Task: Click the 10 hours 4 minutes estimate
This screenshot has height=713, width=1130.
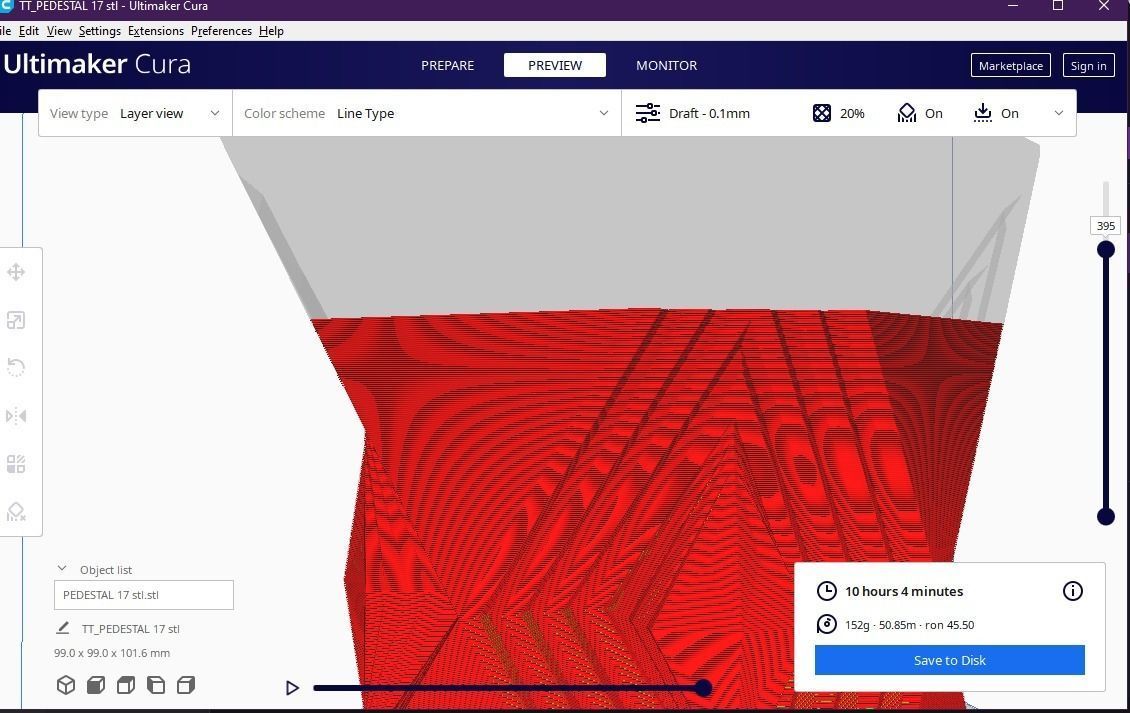Action: 904,591
